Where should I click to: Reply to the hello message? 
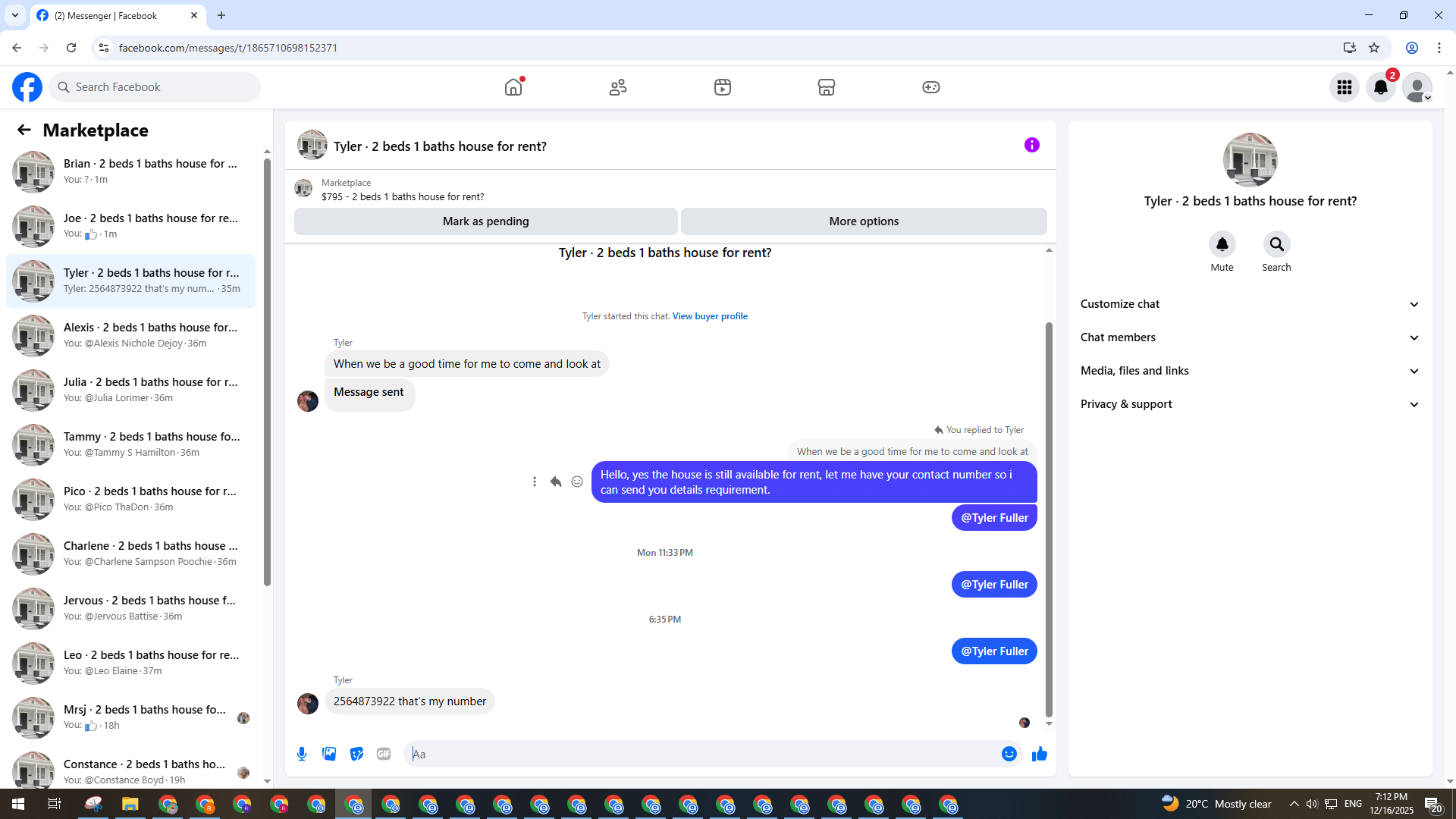click(x=556, y=482)
